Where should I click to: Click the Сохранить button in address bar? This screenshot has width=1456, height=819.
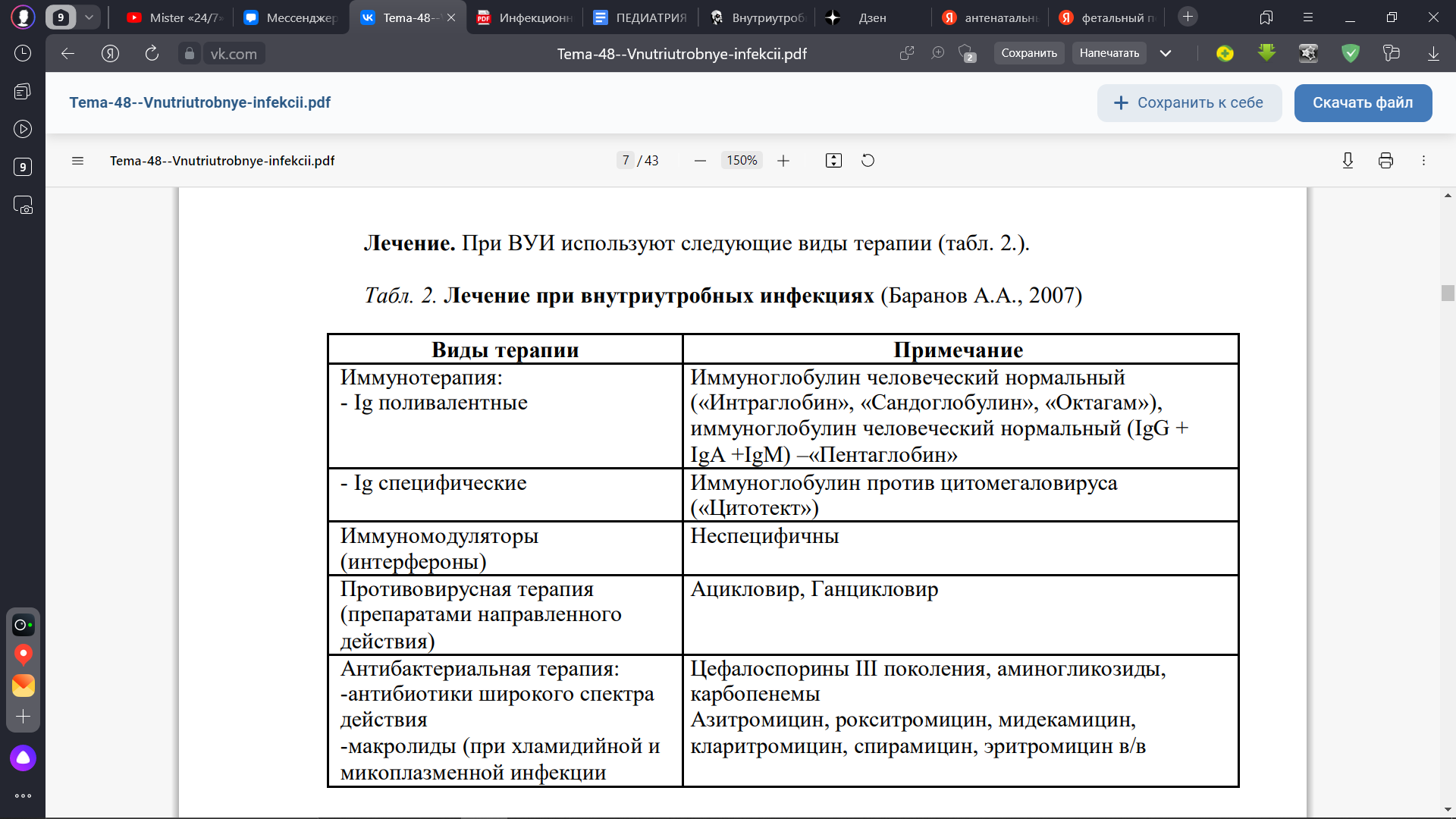1029,53
